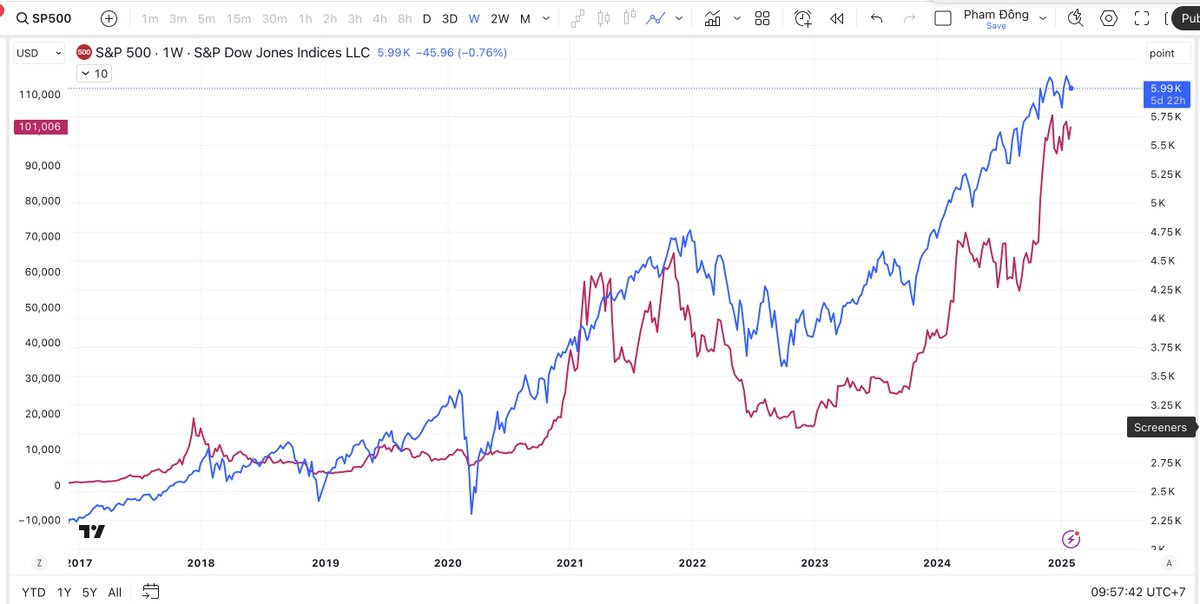1200x604 pixels.
Task: Open chart Settings hexagon icon
Action: pyautogui.click(x=1109, y=18)
